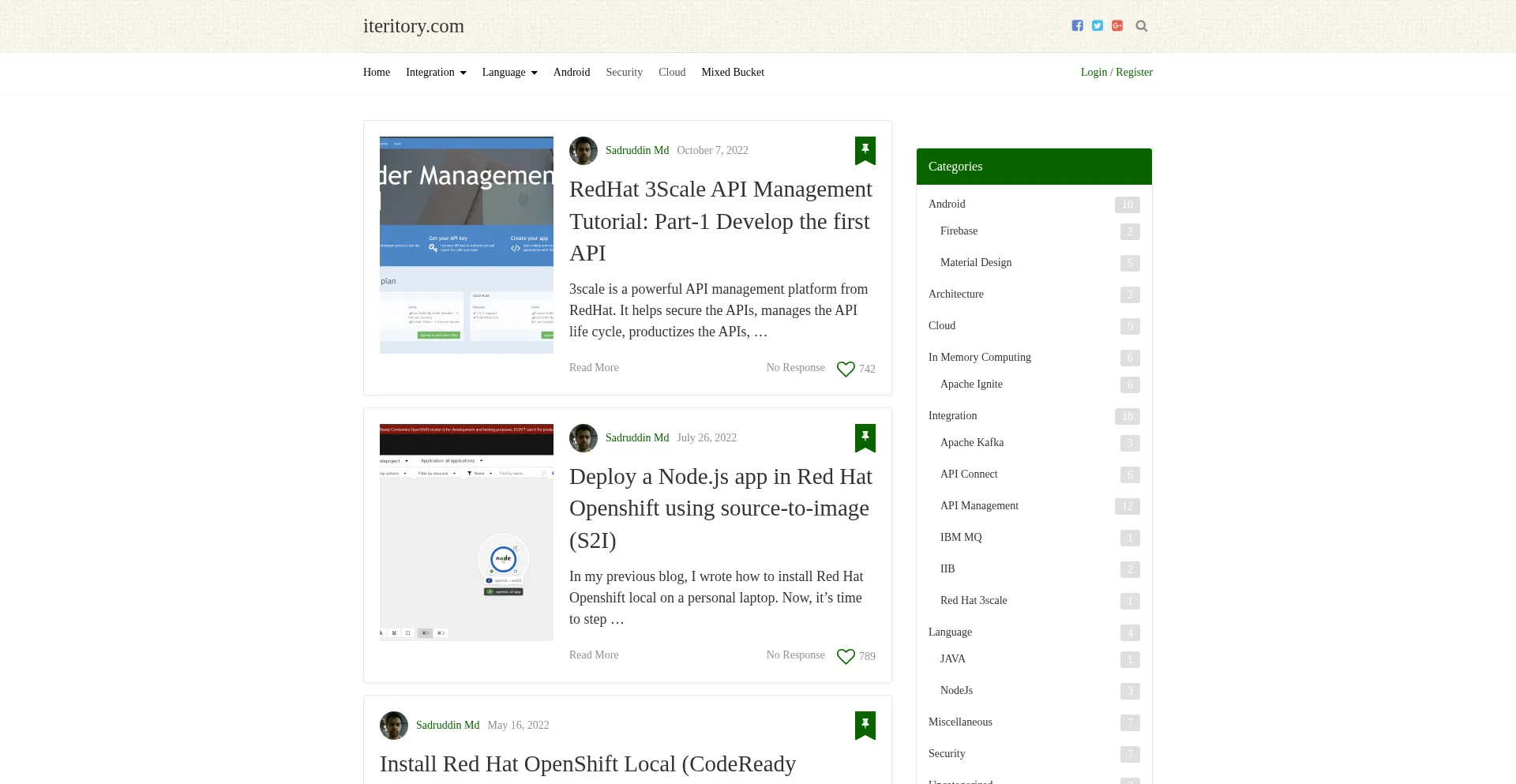Open the Google Plus social icon
Image resolution: width=1516 pixels, height=784 pixels.
point(1117,26)
